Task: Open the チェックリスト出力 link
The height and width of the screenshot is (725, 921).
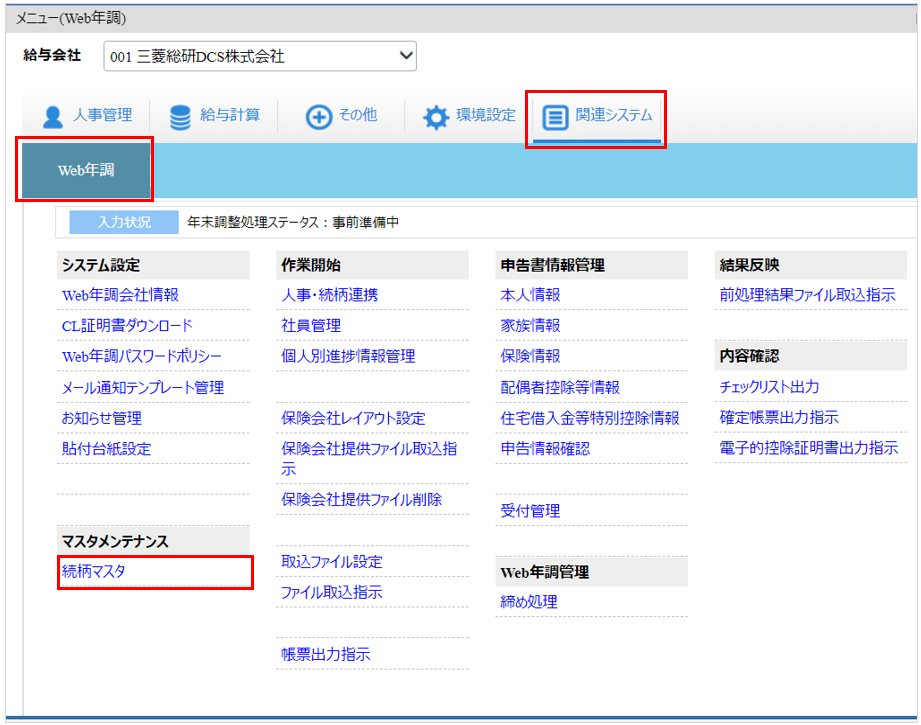Action: pos(769,387)
